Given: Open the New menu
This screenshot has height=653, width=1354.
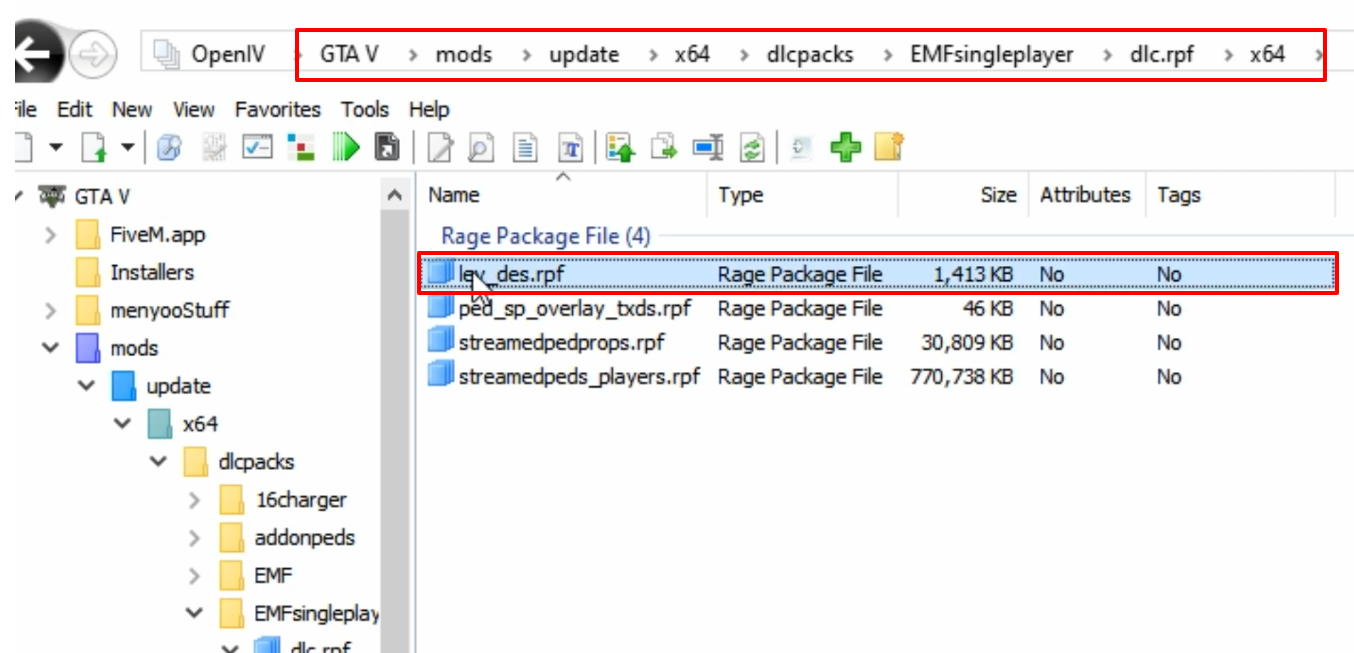Looking at the screenshot, I should coord(132,109).
